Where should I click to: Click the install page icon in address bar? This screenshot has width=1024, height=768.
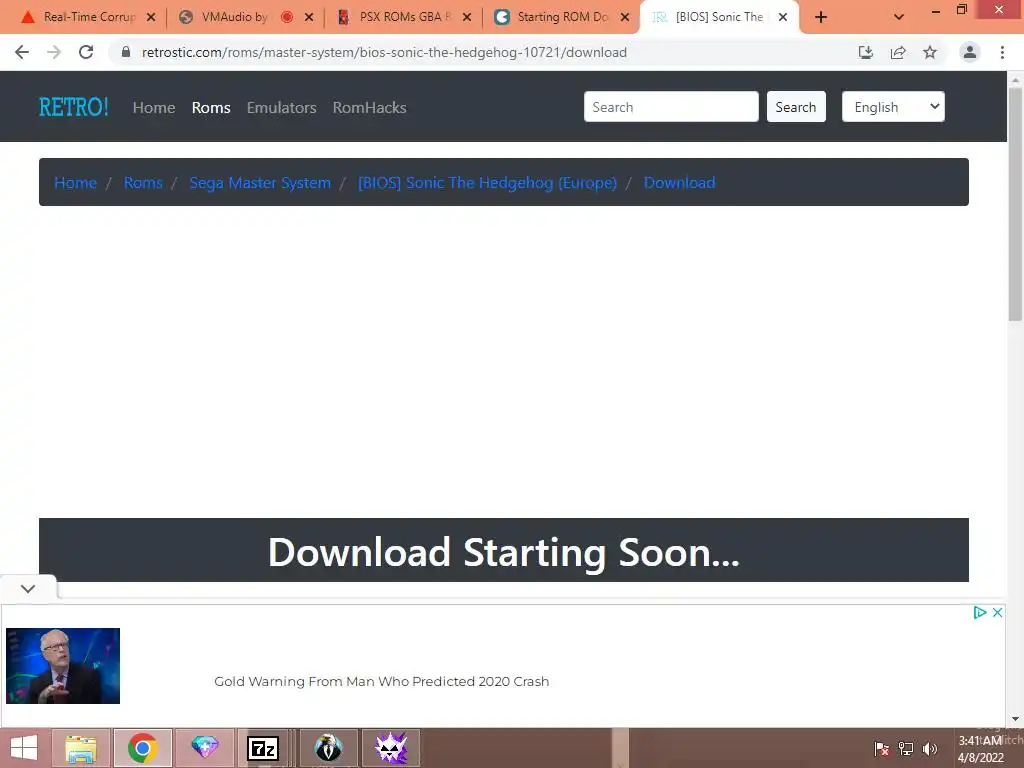(866, 52)
